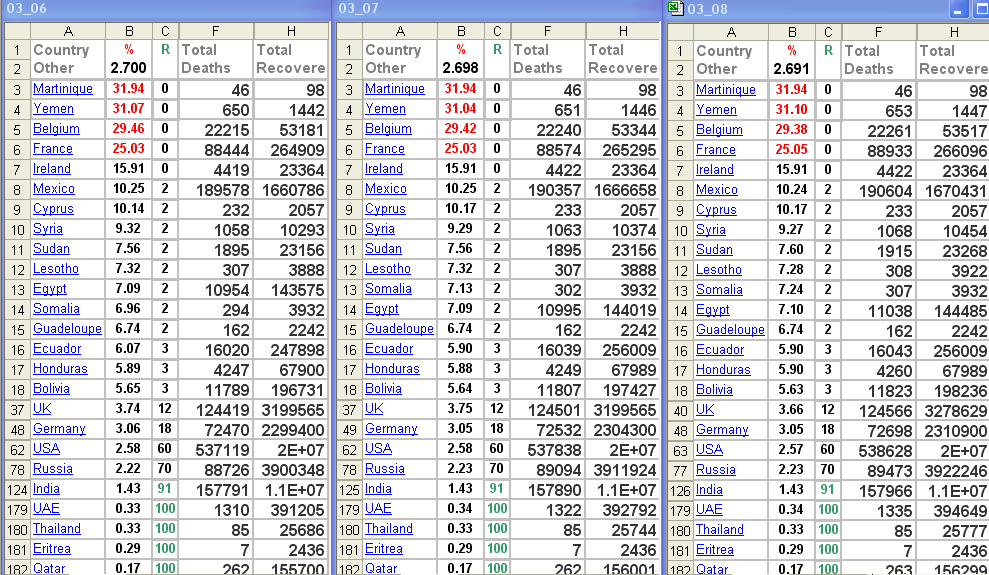Click deaths cell 190604 in window 03_08

pyautogui.click(x=879, y=190)
